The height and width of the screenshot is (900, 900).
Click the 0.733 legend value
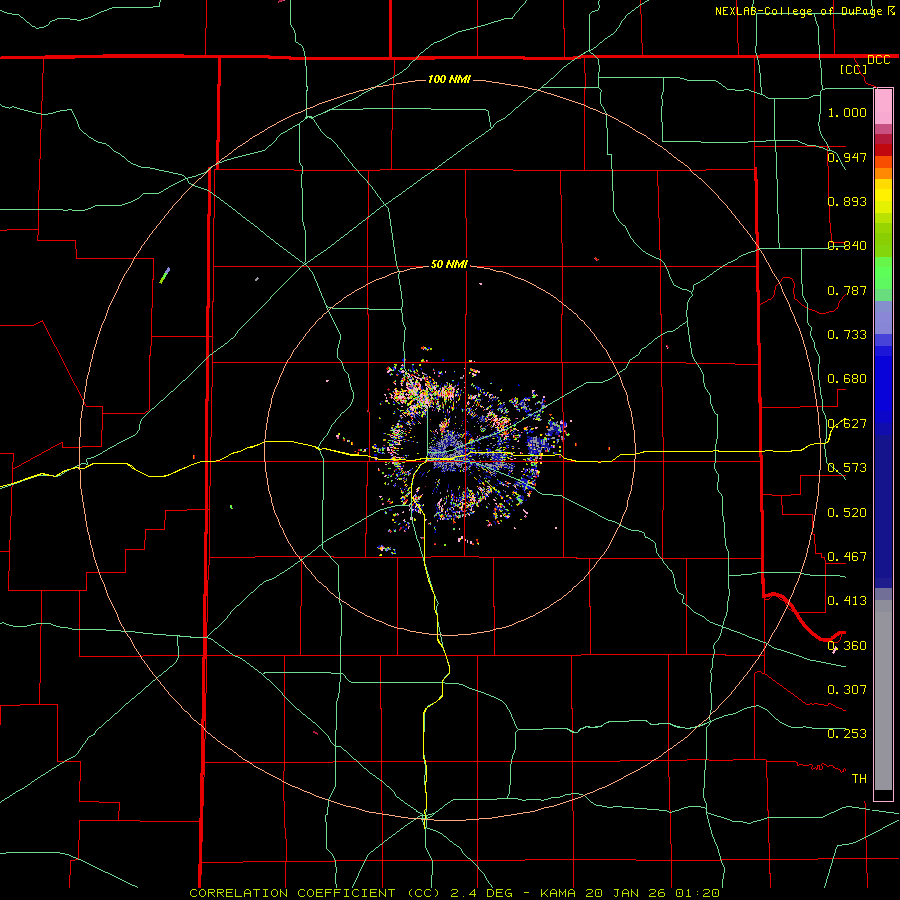(x=847, y=334)
